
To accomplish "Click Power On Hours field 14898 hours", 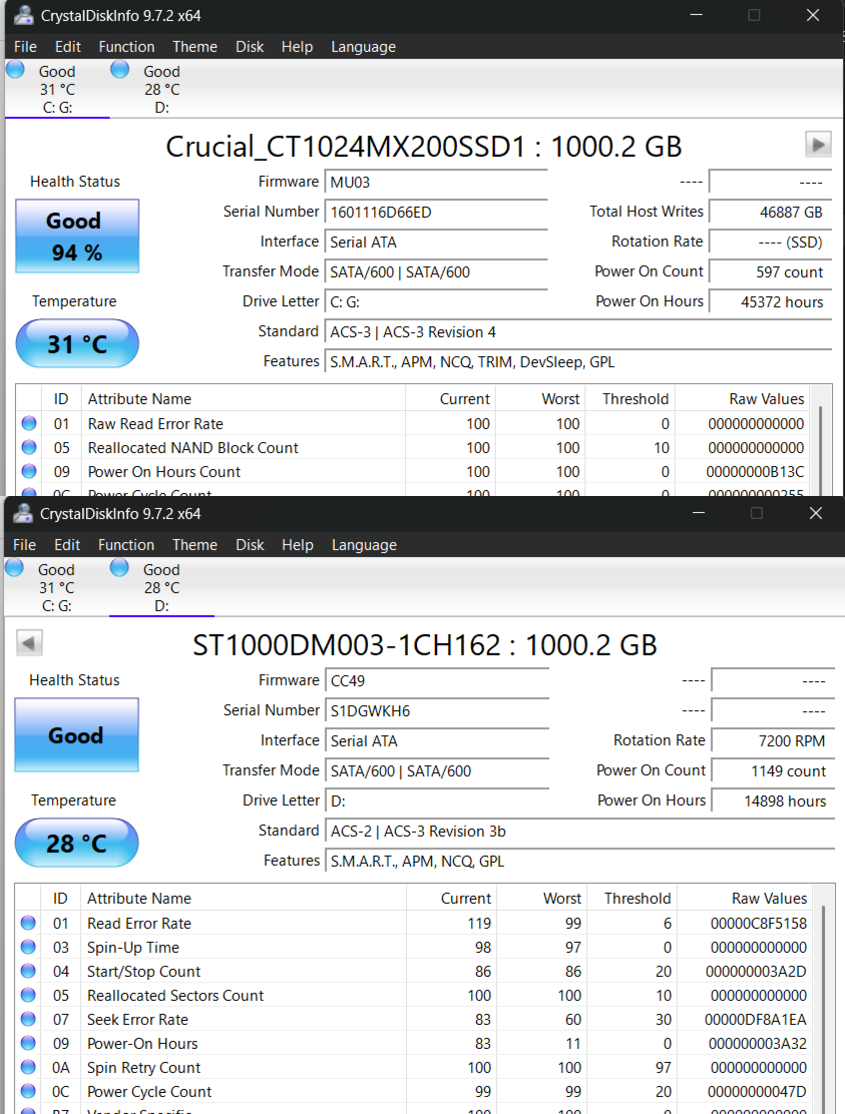I will tap(773, 801).
